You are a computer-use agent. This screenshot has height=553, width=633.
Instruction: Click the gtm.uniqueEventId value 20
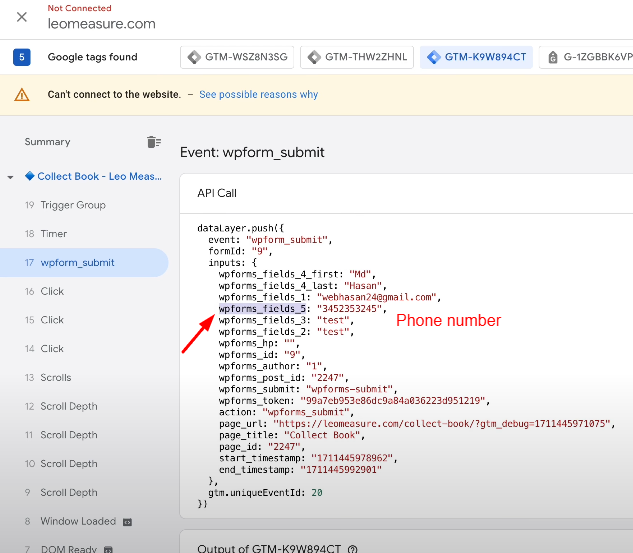[x=317, y=493]
